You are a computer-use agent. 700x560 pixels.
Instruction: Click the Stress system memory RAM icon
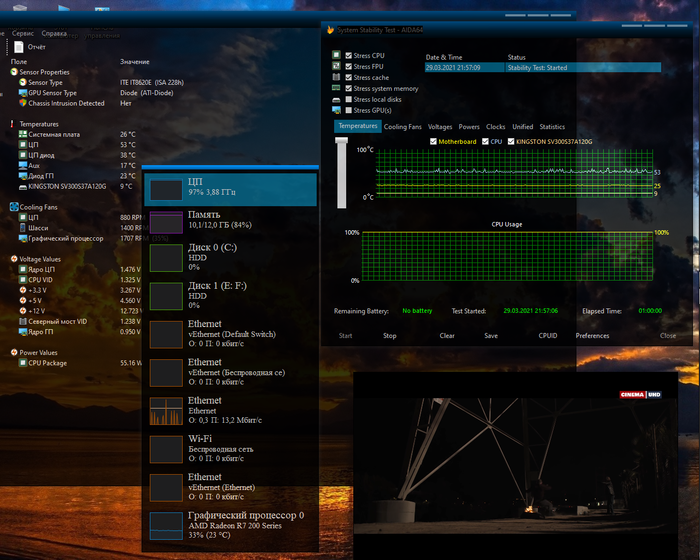(336, 88)
